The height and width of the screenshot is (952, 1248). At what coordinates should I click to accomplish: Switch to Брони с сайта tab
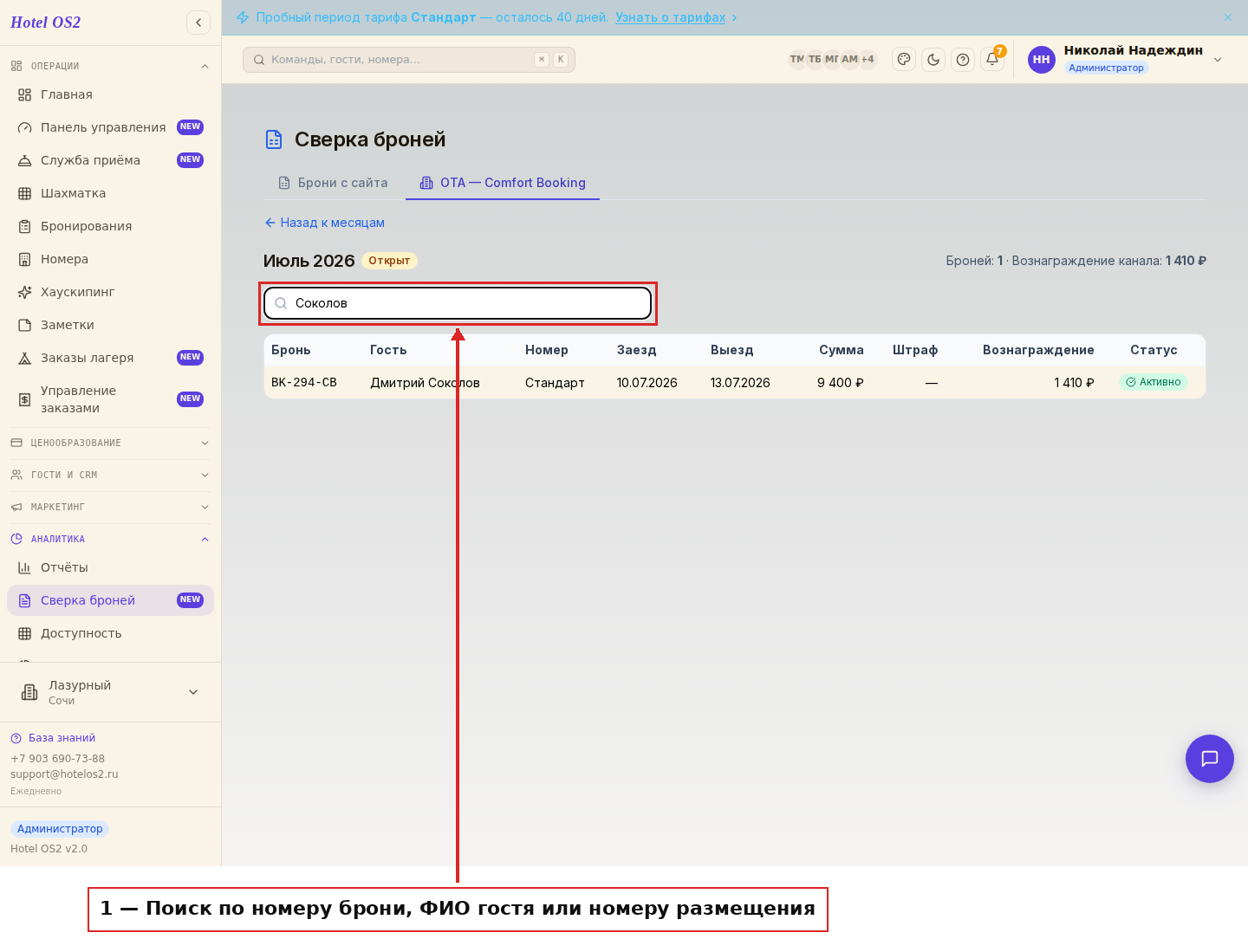[x=333, y=183]
